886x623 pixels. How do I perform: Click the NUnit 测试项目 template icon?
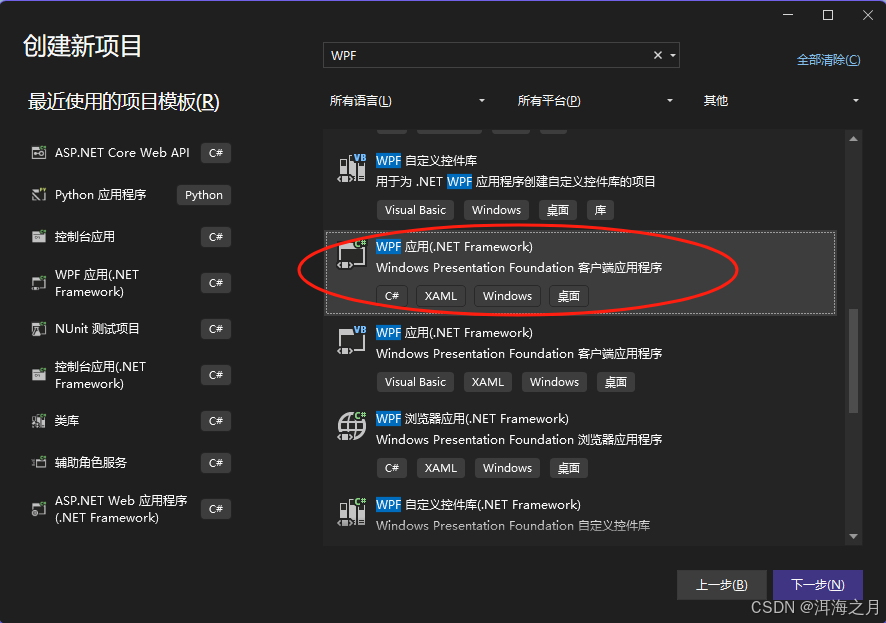pyautogui.click(x=38, y=329)
